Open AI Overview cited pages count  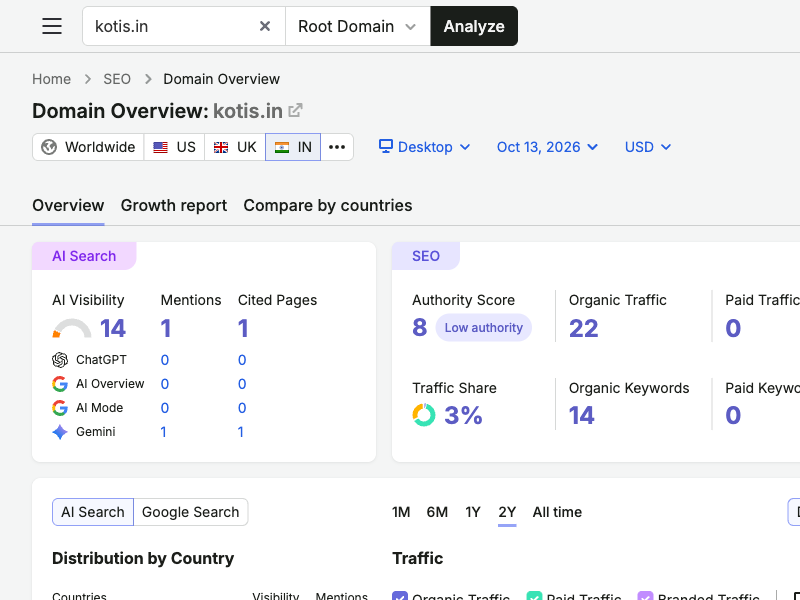pos(242,384)
